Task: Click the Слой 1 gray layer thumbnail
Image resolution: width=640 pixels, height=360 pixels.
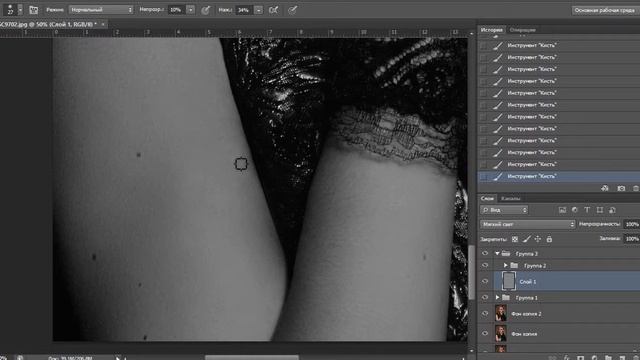Action: 508,281
